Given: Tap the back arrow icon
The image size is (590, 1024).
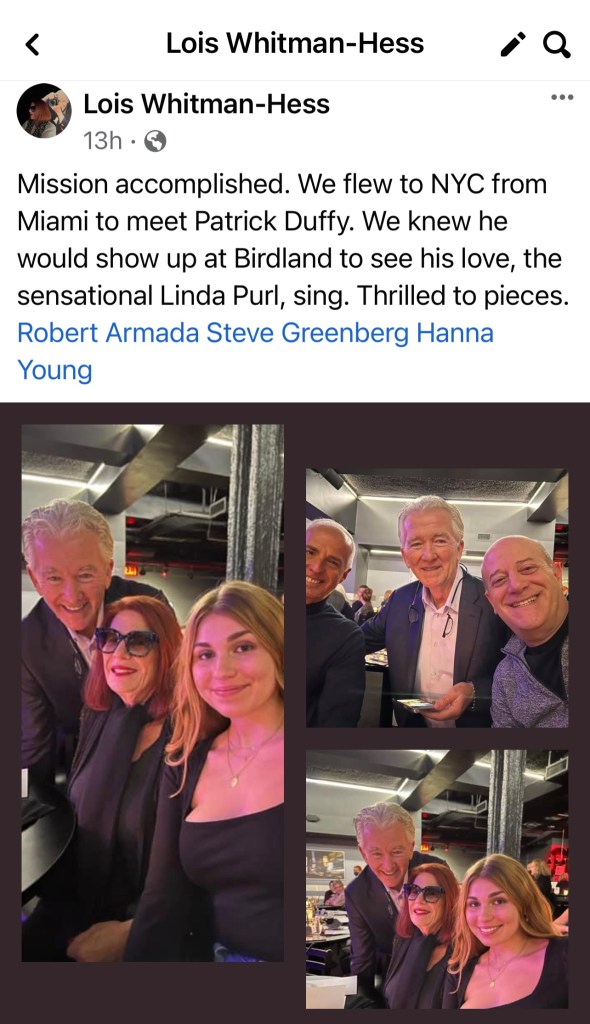Looking at the screenshot, I should pyautogui.click(x=33, y=44).
